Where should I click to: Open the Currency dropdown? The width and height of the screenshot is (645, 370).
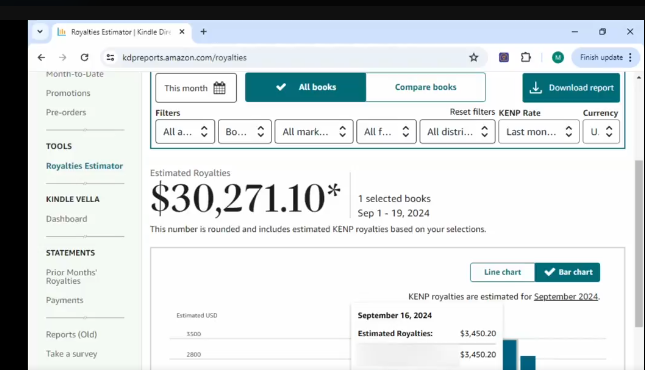pyautogui.click(x=601, y=132)
